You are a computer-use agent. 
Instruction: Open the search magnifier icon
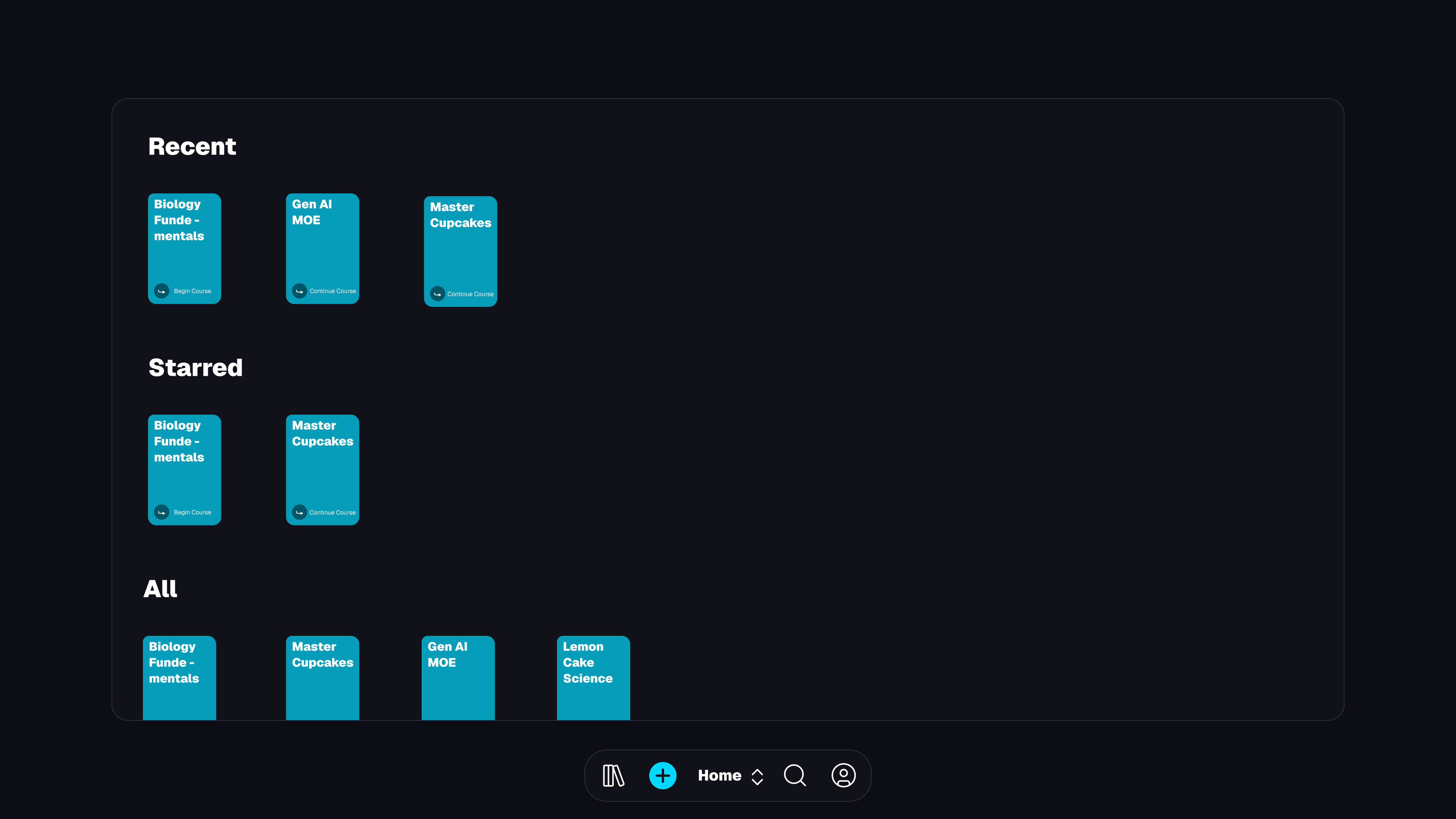point(795,775)
